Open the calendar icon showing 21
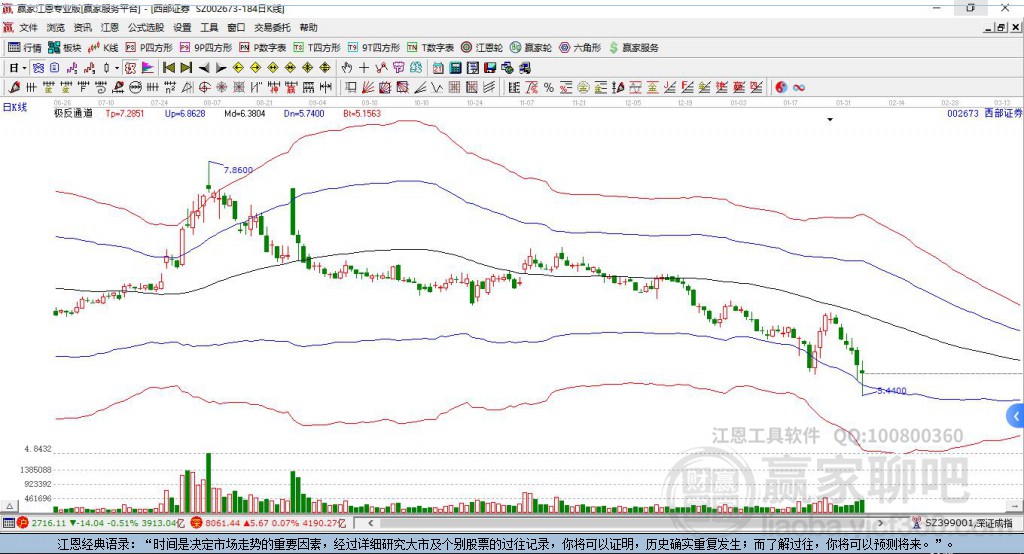 tap(438, 67)
